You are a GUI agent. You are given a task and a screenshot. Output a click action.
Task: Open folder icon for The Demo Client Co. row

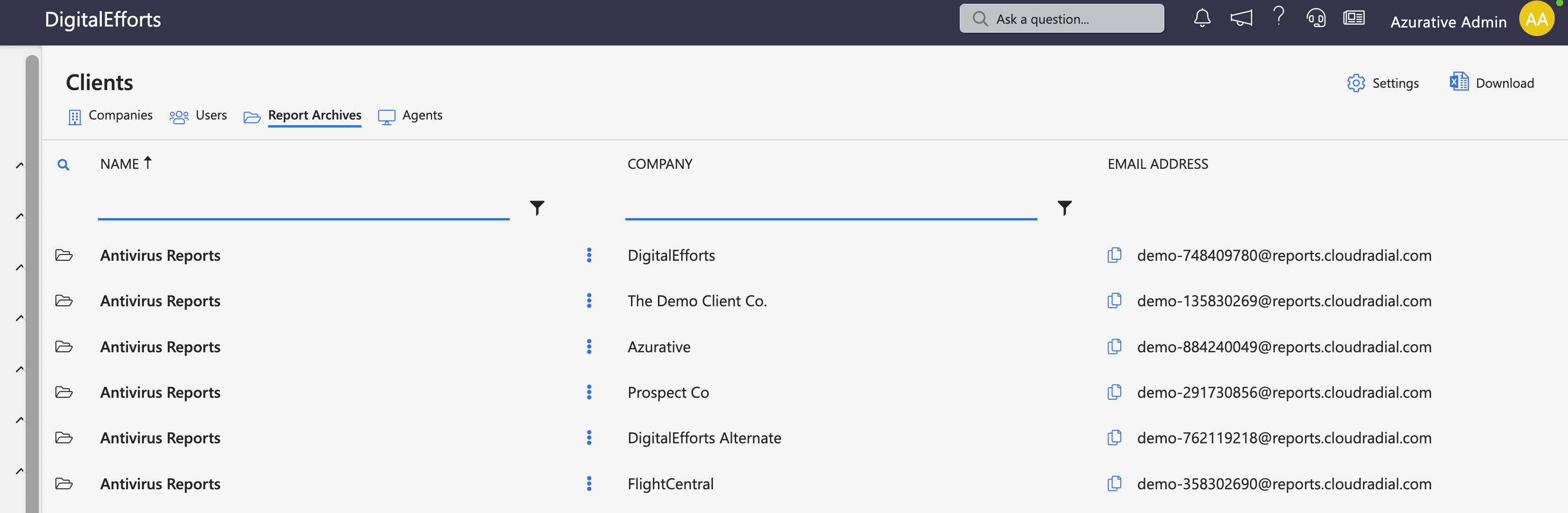click(64, 301)
